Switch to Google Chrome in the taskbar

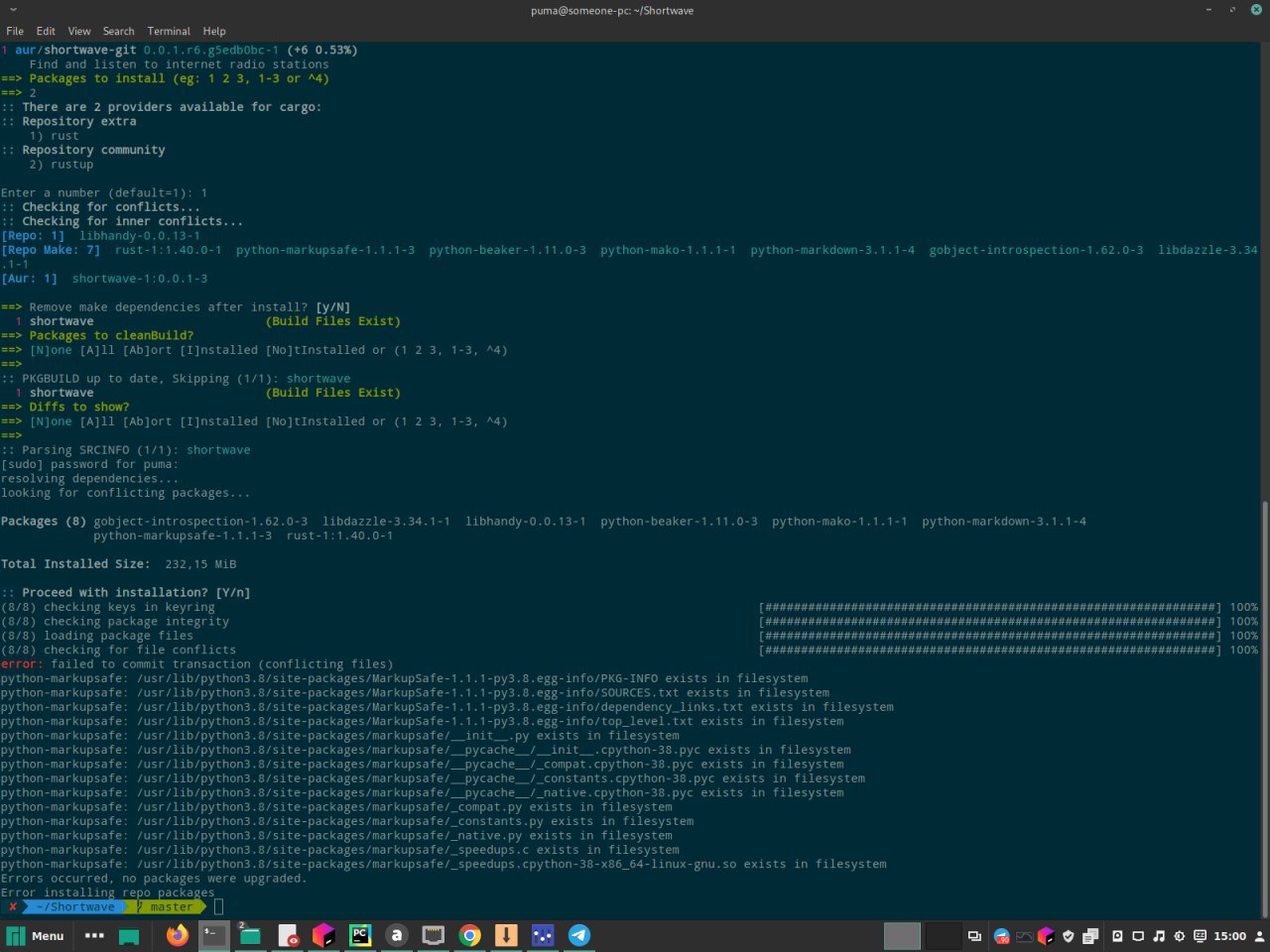[470, 935]
